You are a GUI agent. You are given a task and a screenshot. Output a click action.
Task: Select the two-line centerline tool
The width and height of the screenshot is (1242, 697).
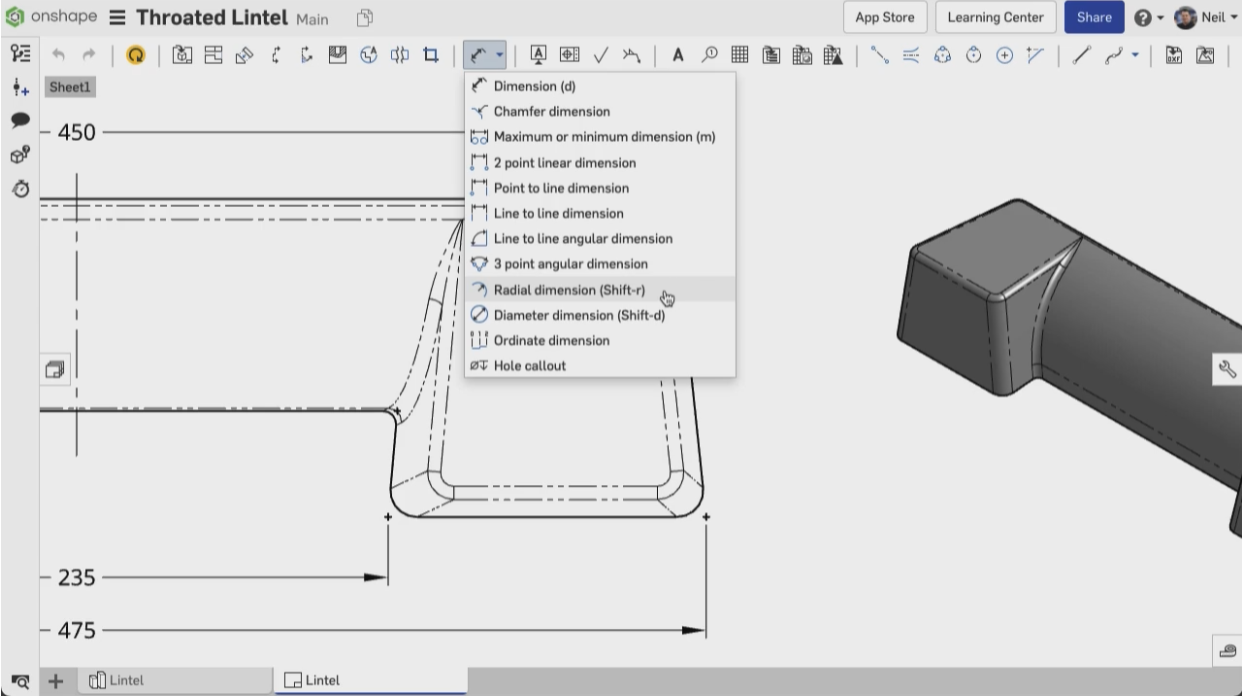click(911, 55)
